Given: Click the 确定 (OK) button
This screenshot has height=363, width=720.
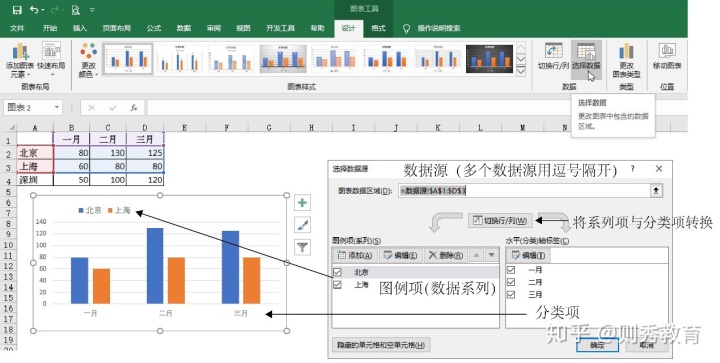Looking at the screenshot, I should click(x=597, y=345).
